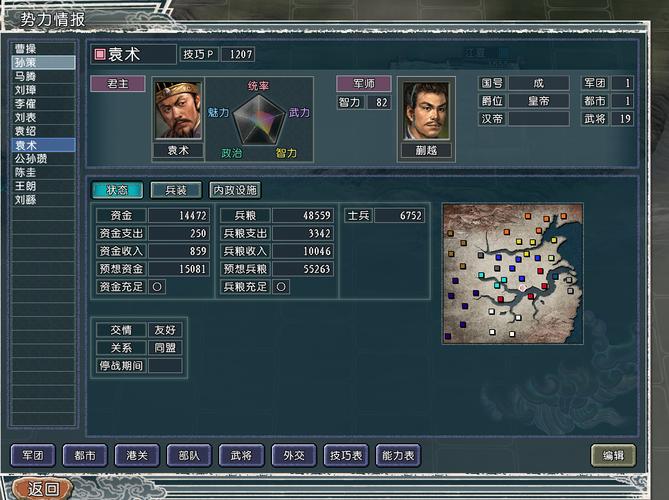This screenshot has height=500, width=669.
Task: Click the 兵粮支出 value 3342
Action: 303,233
